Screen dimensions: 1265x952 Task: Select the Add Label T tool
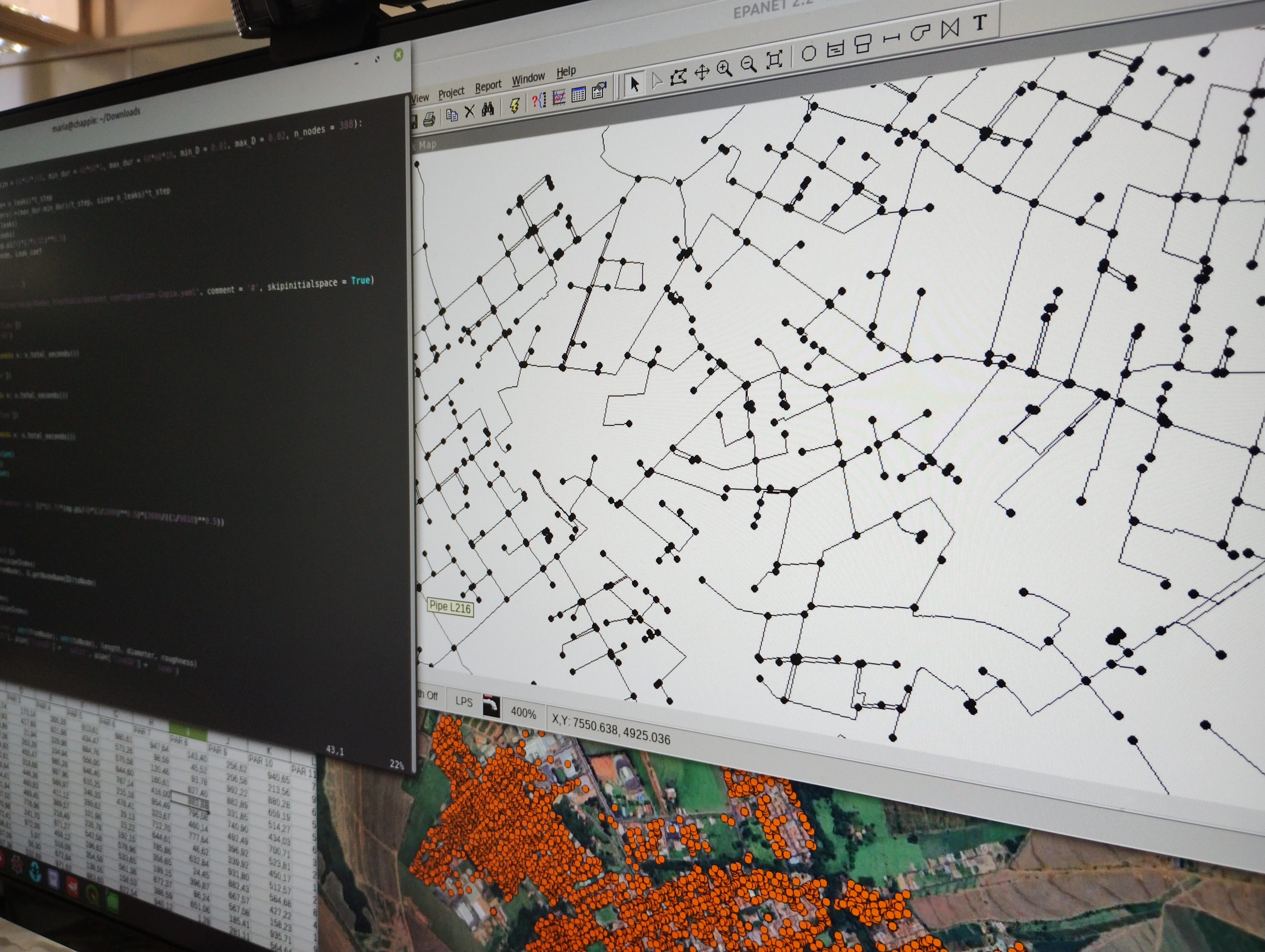[x=980, y=22]
